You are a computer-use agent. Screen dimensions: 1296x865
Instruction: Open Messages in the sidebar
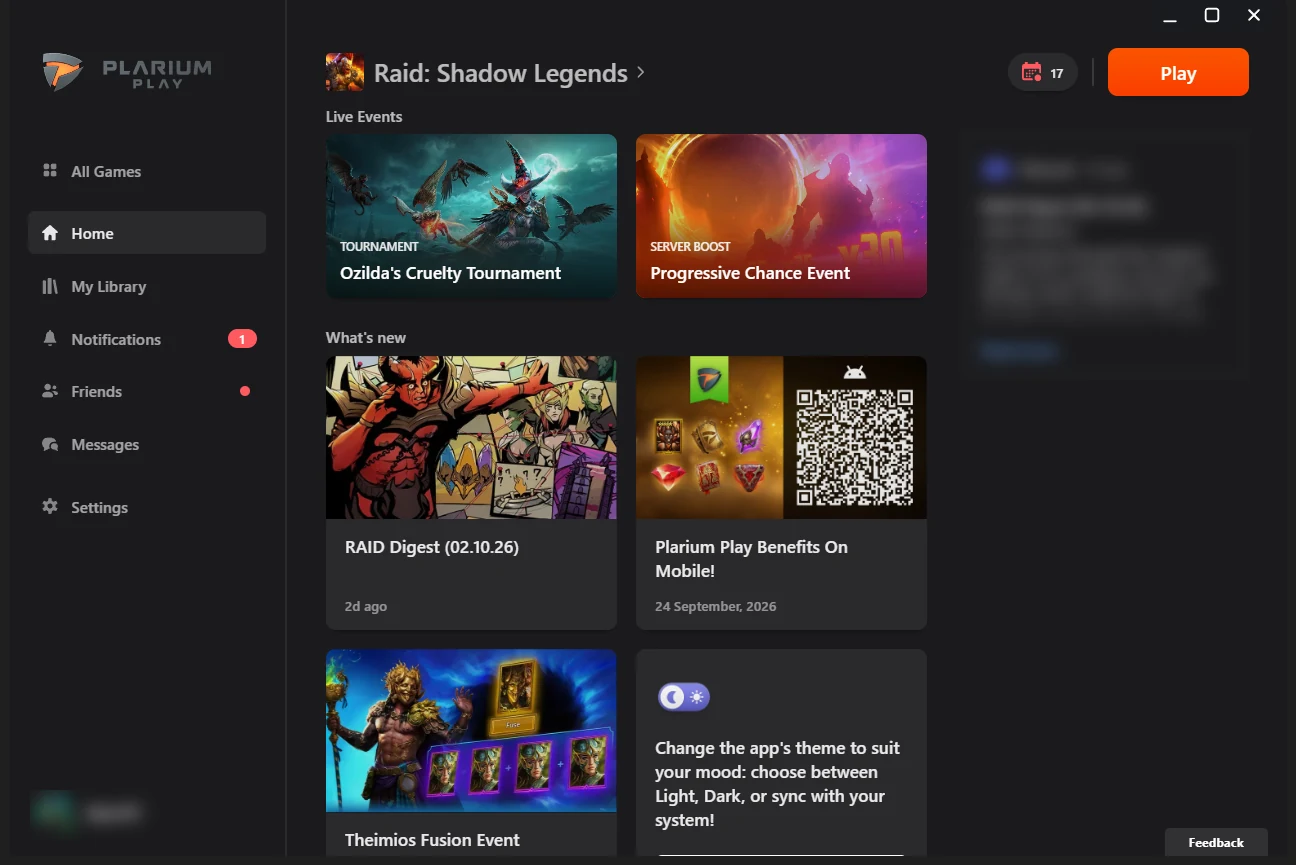click(105, 444)
